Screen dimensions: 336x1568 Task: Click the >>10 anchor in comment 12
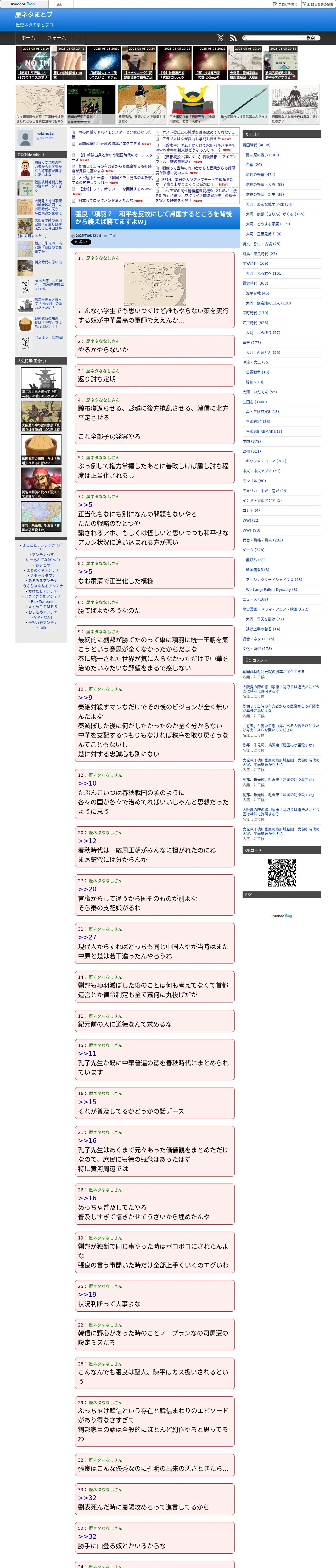pos(87,783)
